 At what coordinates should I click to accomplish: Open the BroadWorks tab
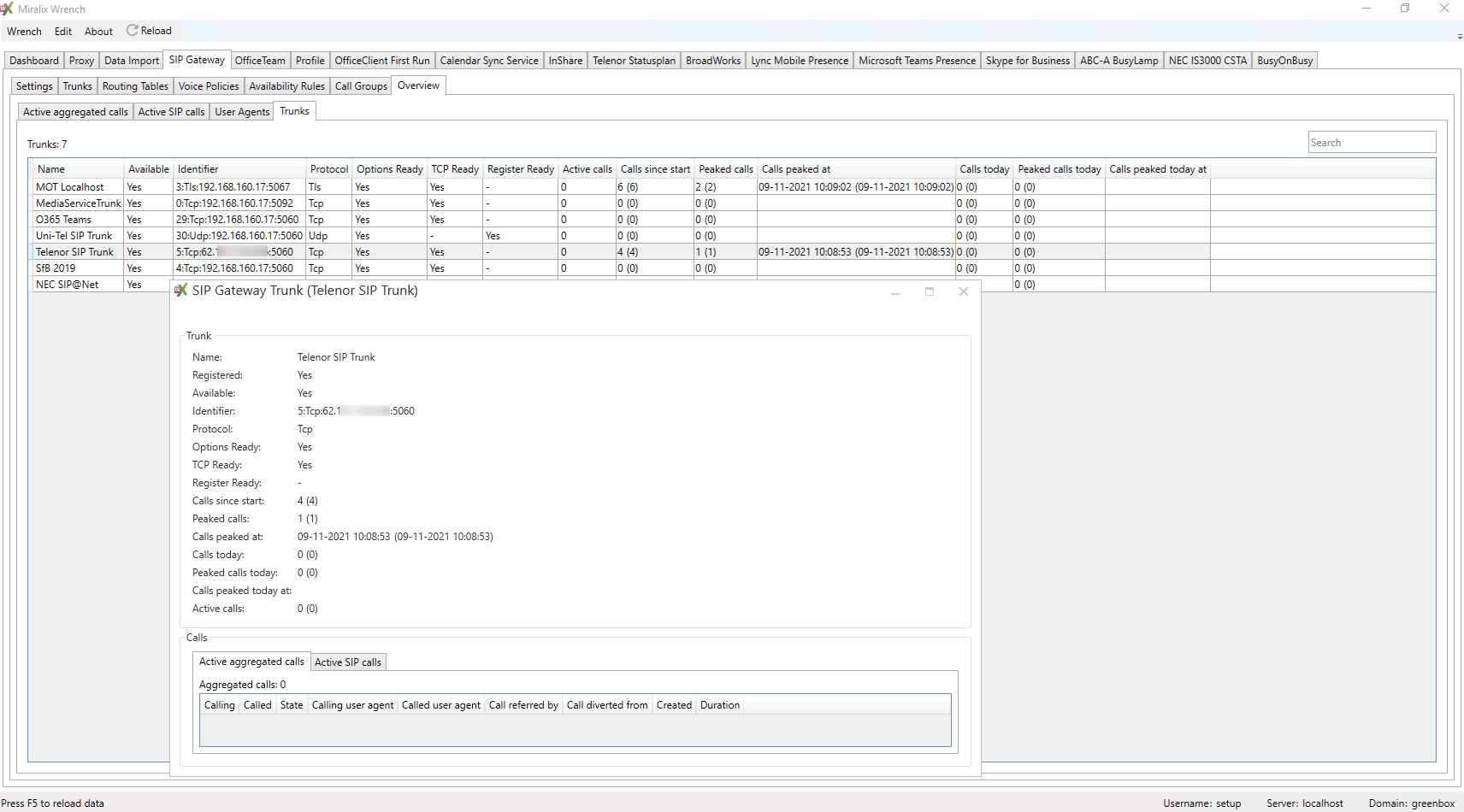click(x=713, y=61)
